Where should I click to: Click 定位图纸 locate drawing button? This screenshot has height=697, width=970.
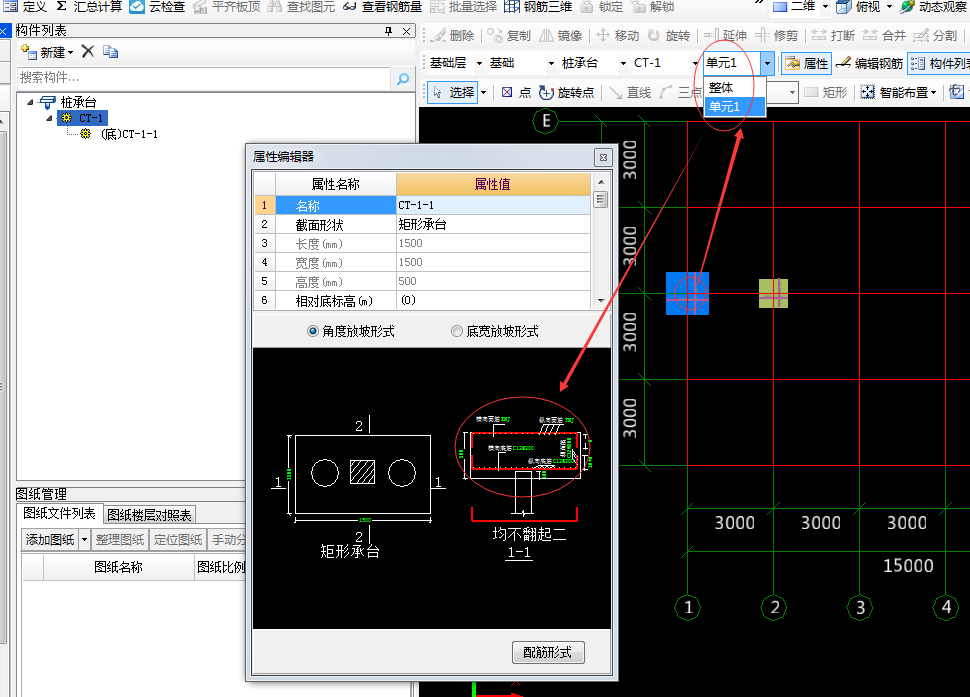tap(178, 540)
